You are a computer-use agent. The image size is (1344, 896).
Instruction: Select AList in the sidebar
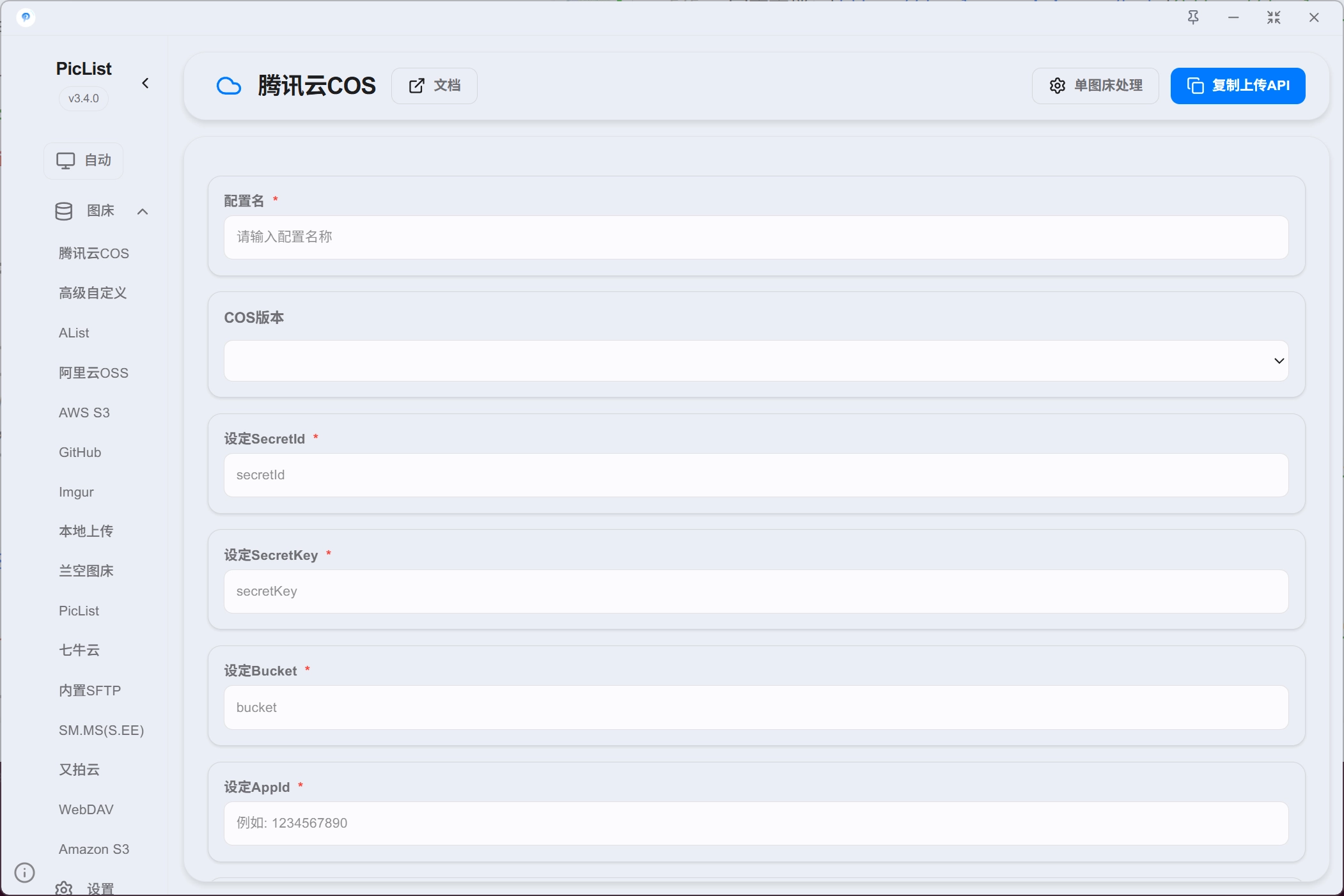point(74,333)
